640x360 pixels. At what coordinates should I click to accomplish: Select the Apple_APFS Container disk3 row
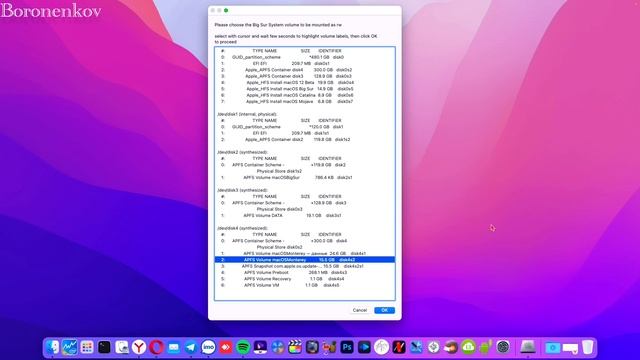pyautogui.click(x=304, y=76)
